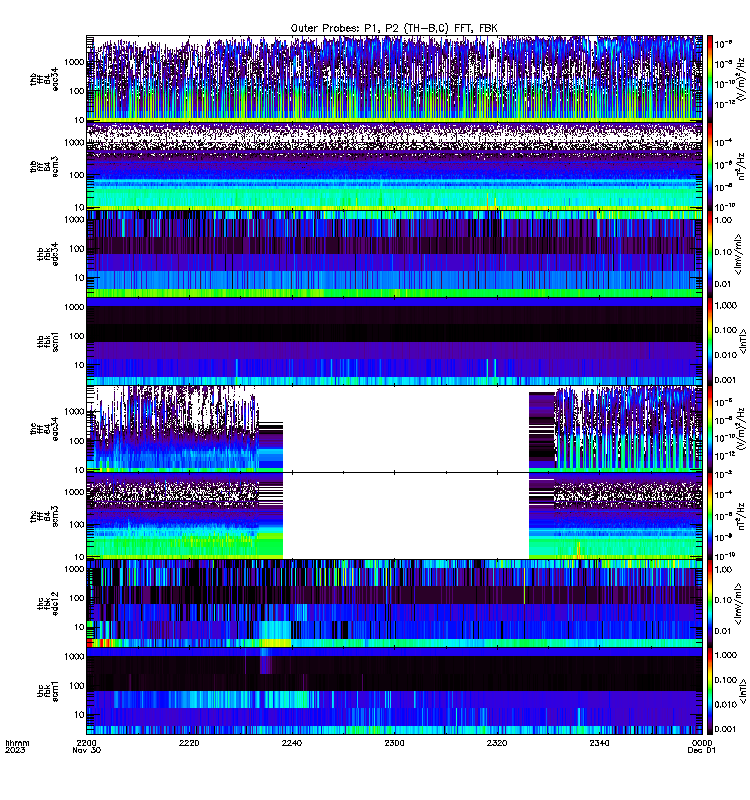Click the '100' y-axis tick of thc fbk edc12 panel
The width and height of the screenshot is (750, 800).
tap(77, 598)
